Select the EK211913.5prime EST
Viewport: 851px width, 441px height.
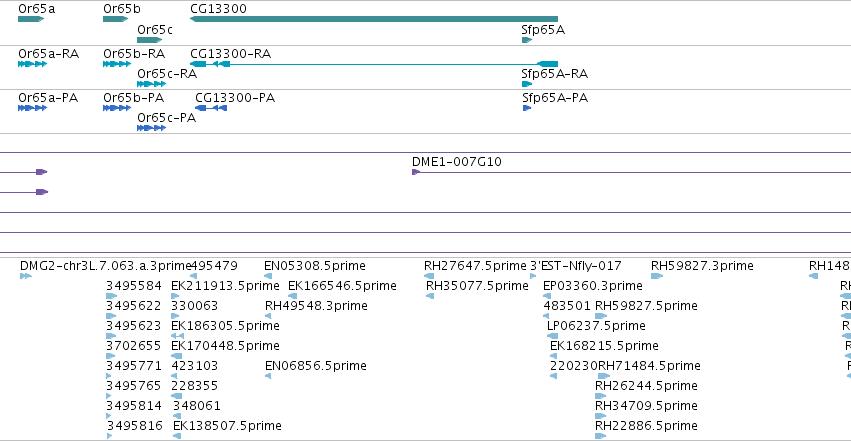pyautogui.click(x=175, y=296)
